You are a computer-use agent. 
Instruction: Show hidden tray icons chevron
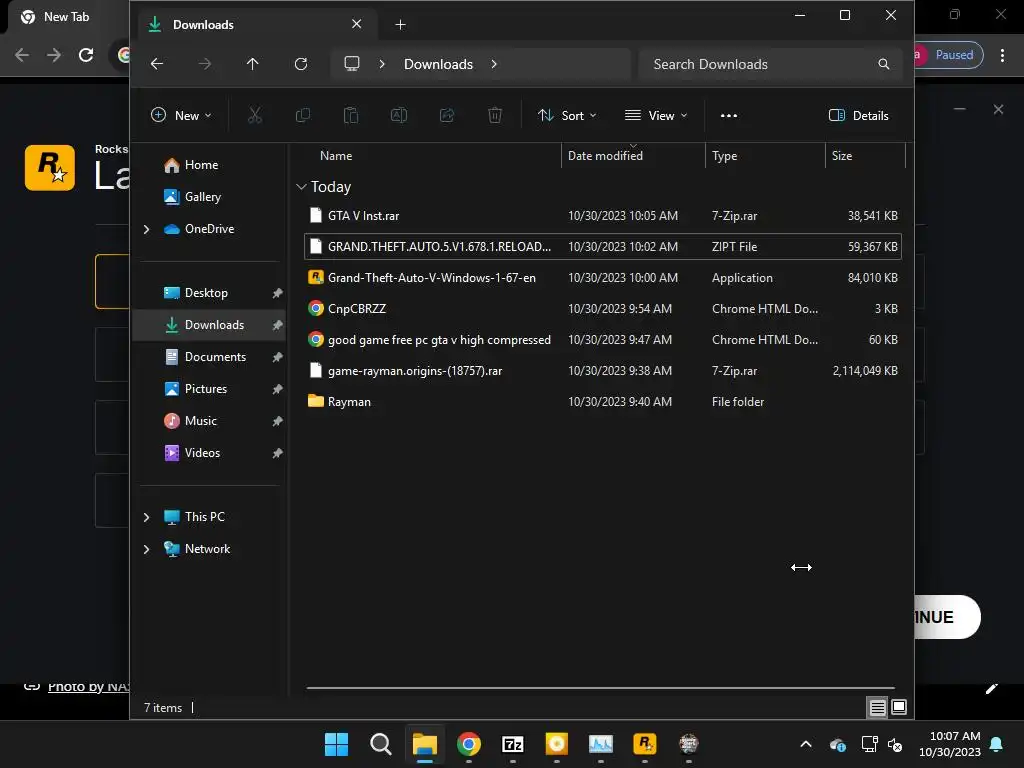[x=806, y=744]
